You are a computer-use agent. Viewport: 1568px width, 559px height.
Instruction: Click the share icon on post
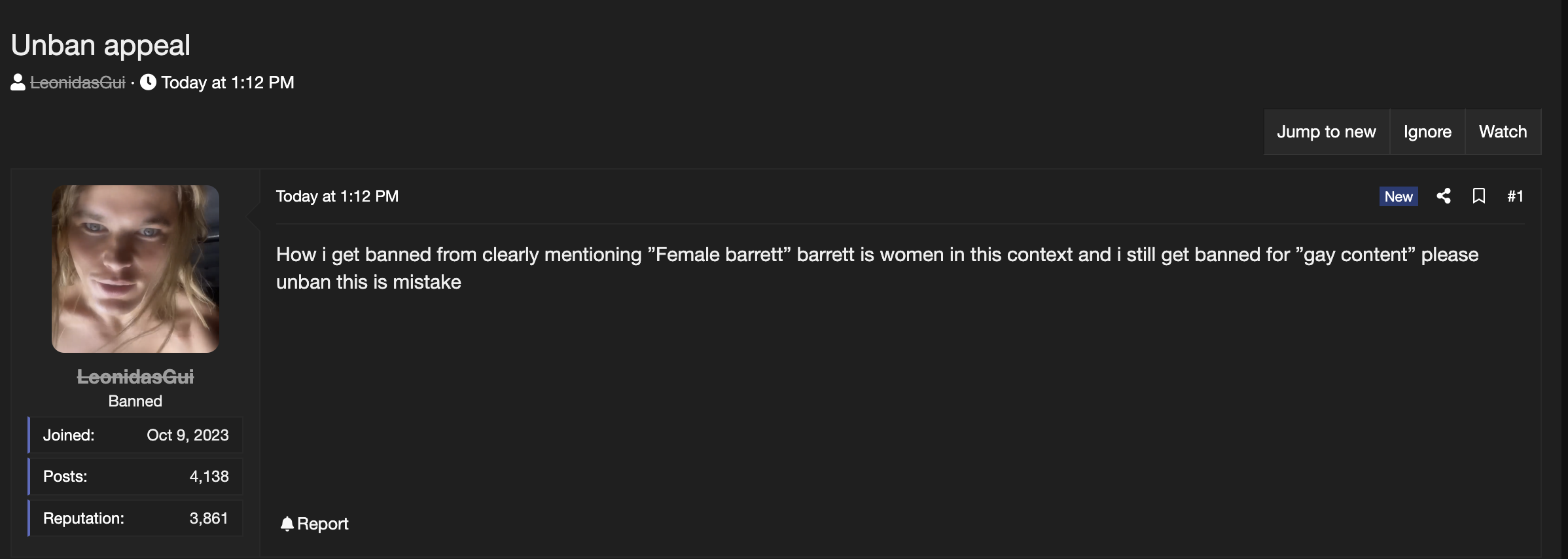pos(1444,196)
